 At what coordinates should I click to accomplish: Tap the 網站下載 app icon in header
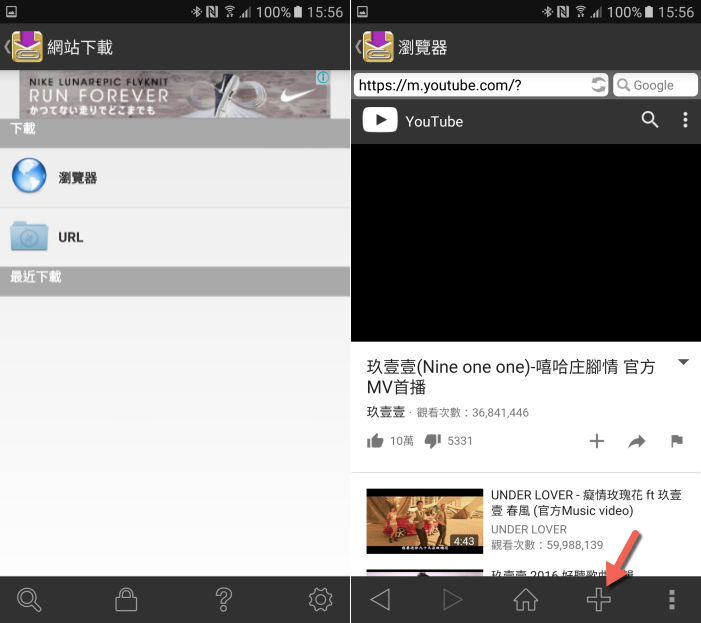click(x=27, y=46)
